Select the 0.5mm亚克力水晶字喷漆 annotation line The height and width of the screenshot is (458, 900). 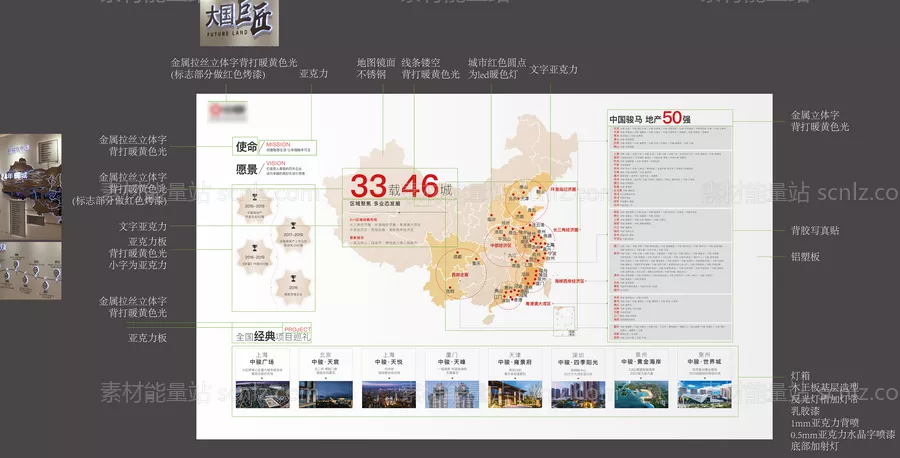pos(843,434)
